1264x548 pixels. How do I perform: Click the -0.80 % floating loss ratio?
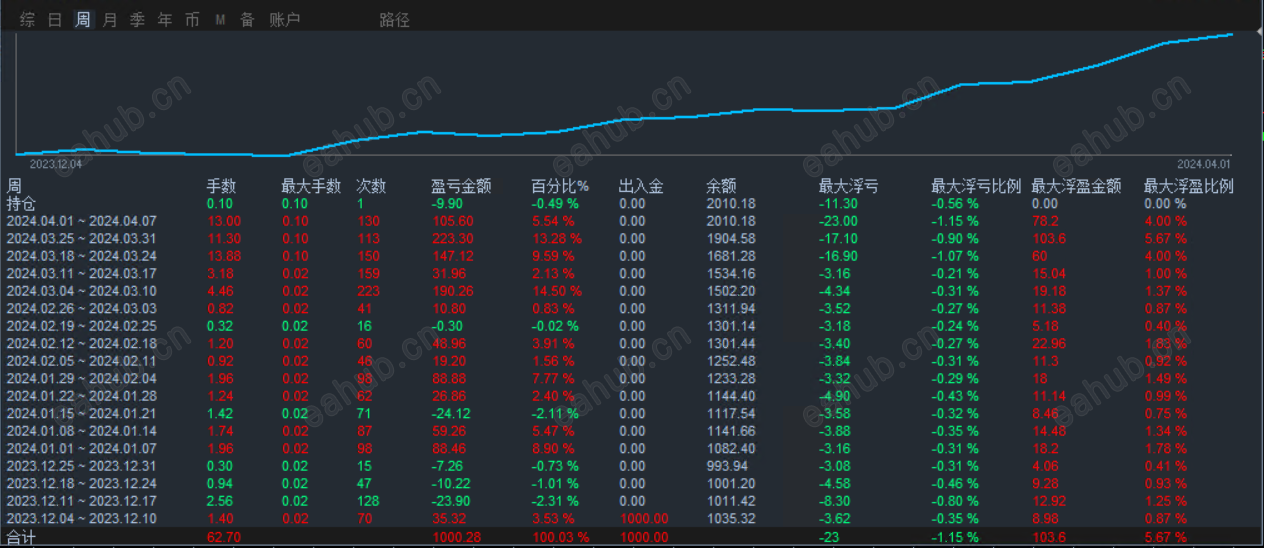pos(955,500)
